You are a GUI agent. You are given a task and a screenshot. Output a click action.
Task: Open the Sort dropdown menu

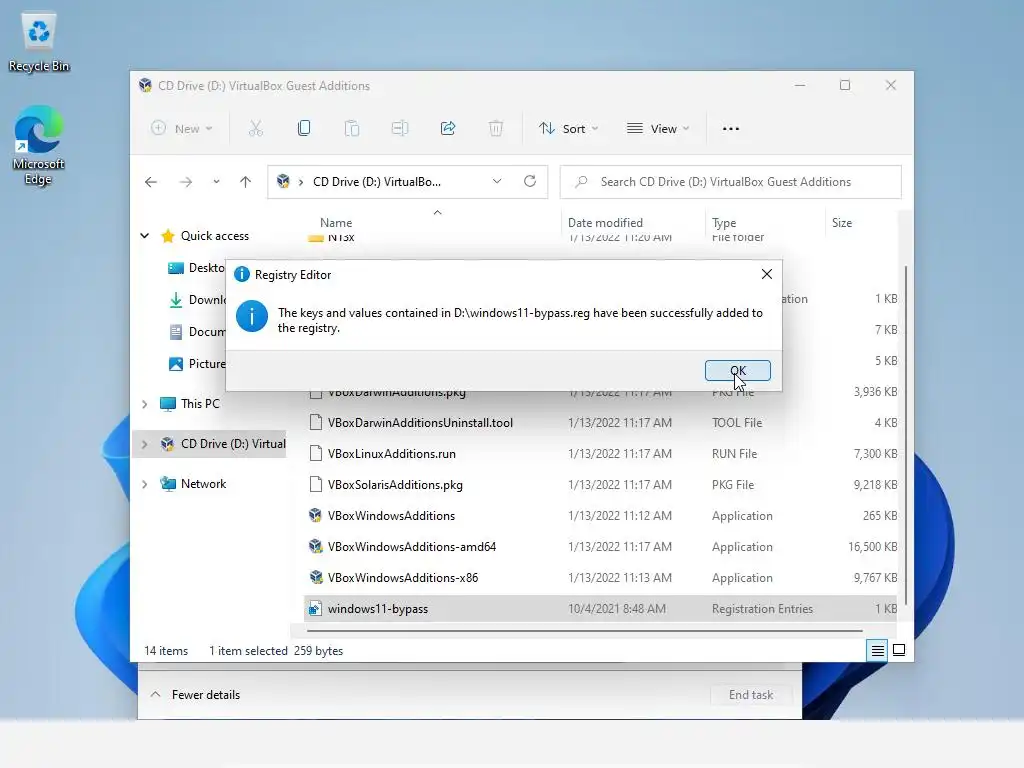568,129
